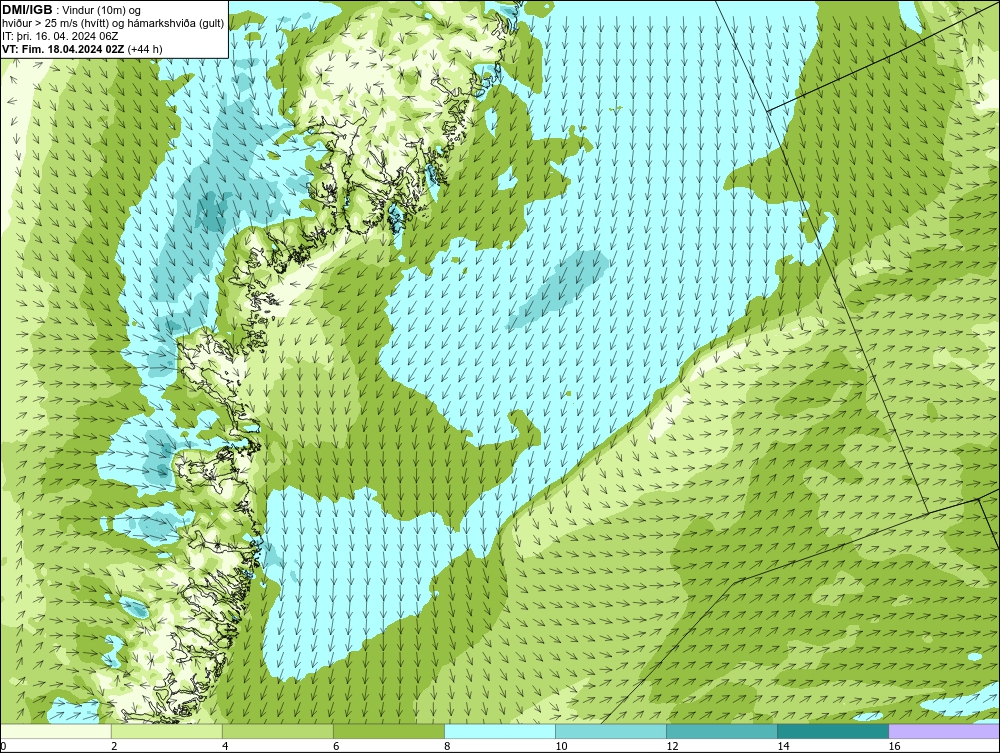Click the legend scale number 10
The height and width of the screenshot is (753, 1000).
[561, 746]
